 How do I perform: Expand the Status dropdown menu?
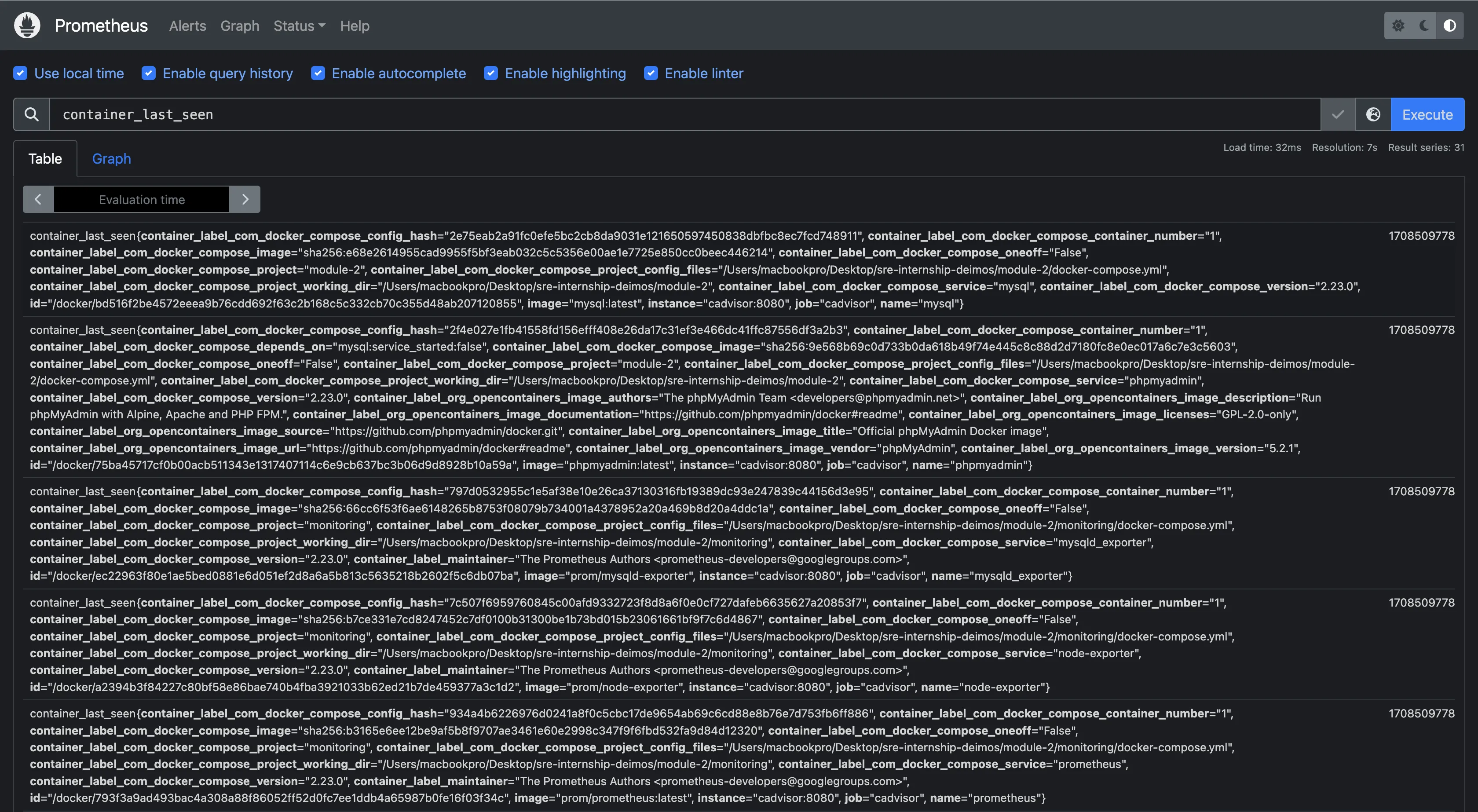299,26
